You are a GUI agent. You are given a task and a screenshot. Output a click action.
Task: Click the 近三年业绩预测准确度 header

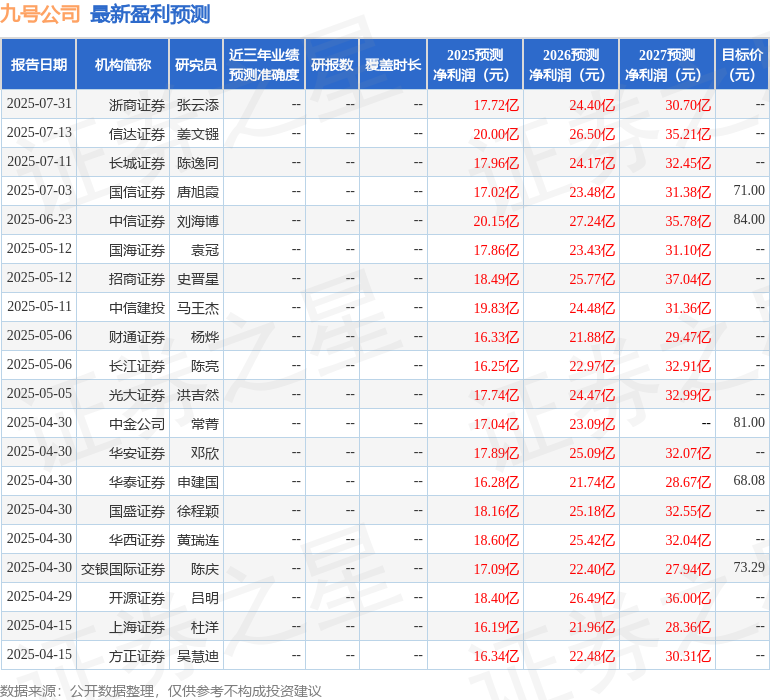(x=264, y=65)
